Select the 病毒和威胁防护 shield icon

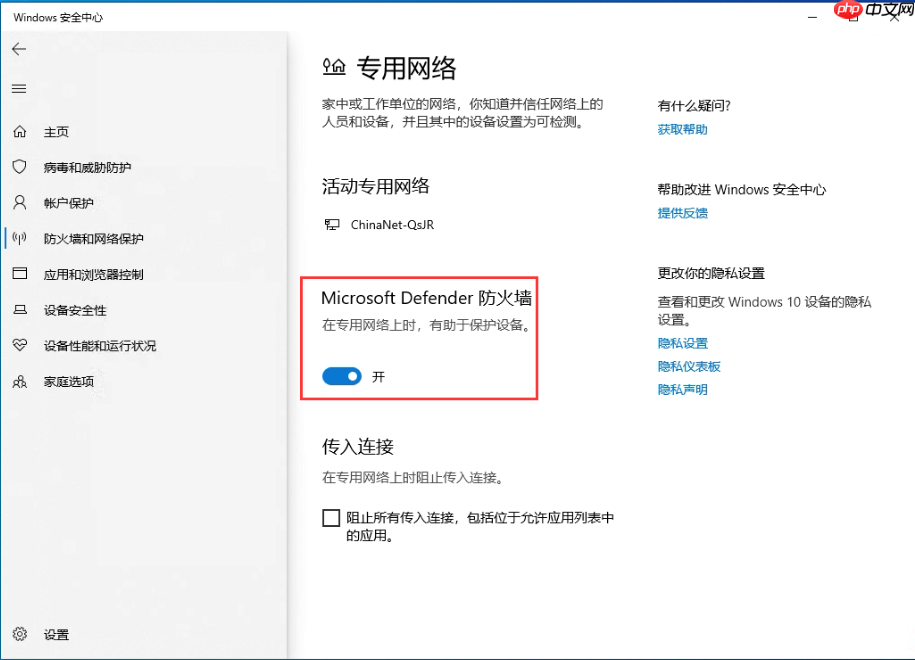(20, 167)
